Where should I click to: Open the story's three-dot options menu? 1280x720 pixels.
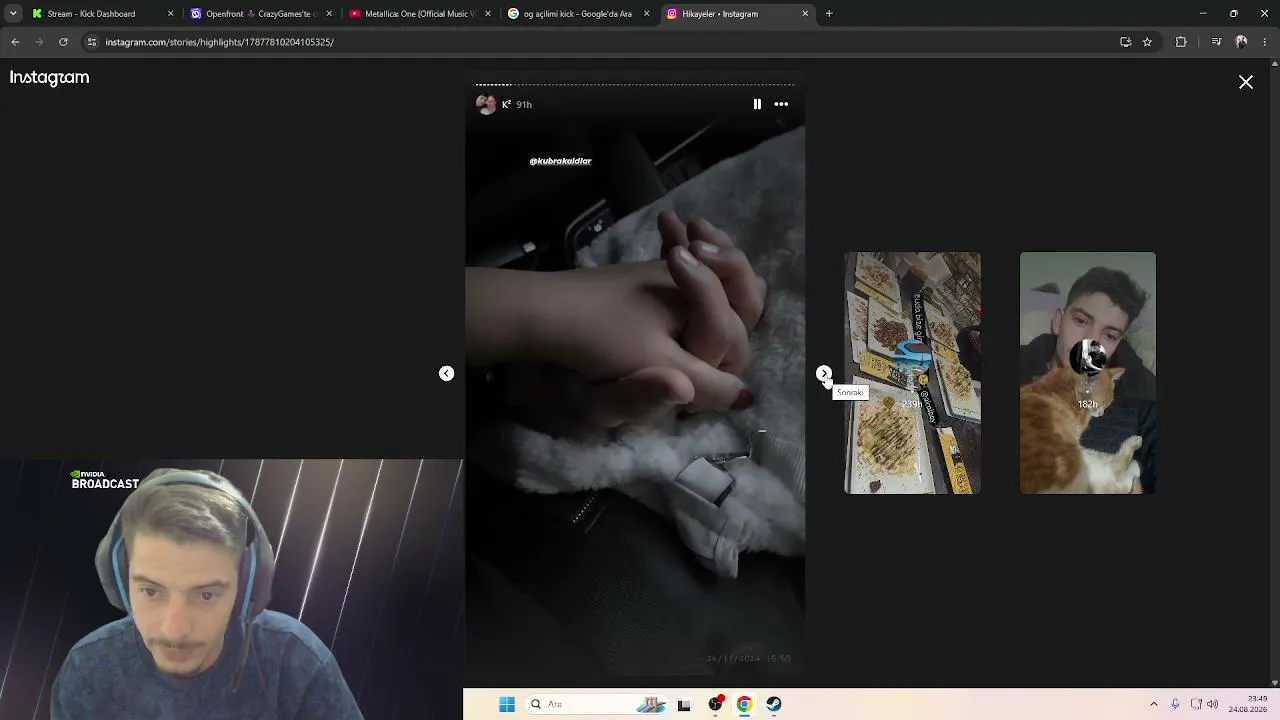(x=781, y=104)
